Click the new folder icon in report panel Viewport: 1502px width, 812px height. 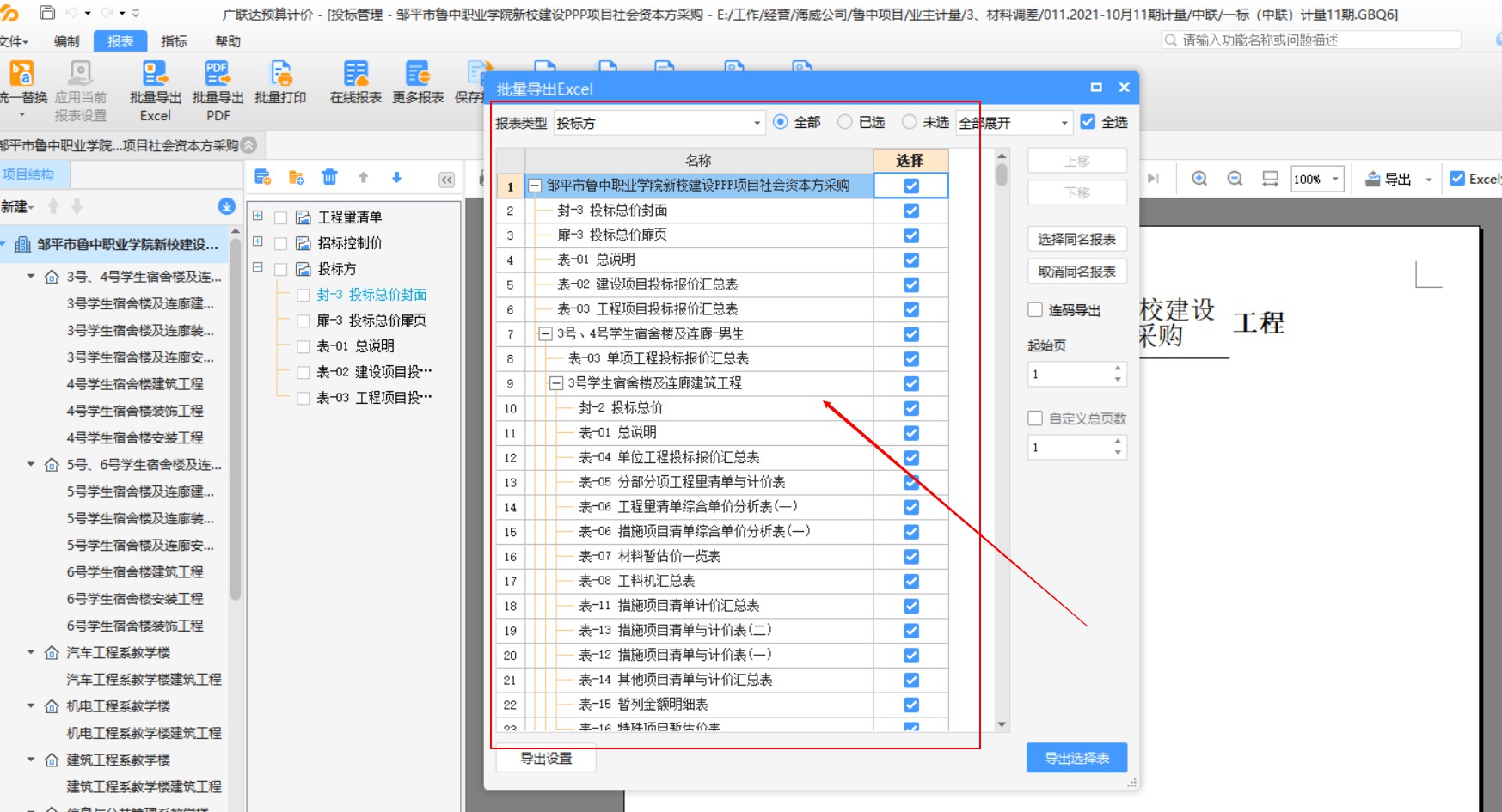pyautogui.click(x=297, y=178)
